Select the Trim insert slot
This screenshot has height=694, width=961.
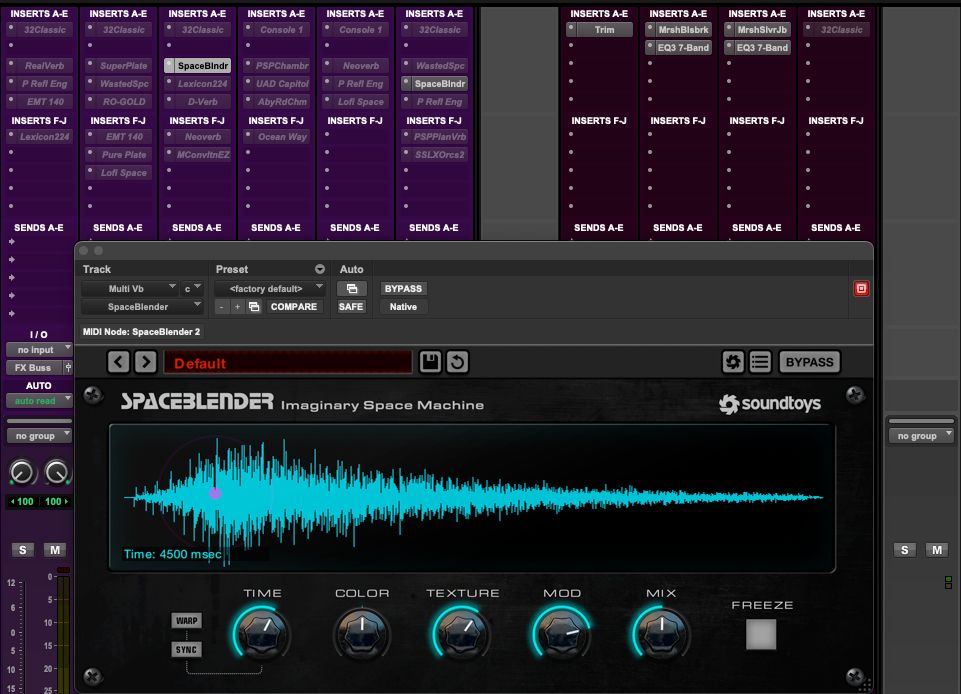pyautogui.click(x=604, y=30)
